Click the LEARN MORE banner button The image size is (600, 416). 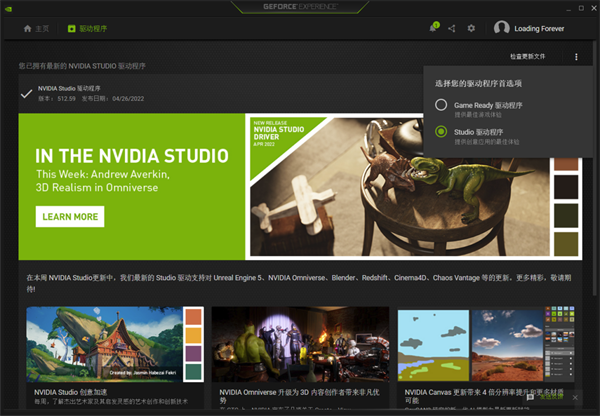[69, 216]
